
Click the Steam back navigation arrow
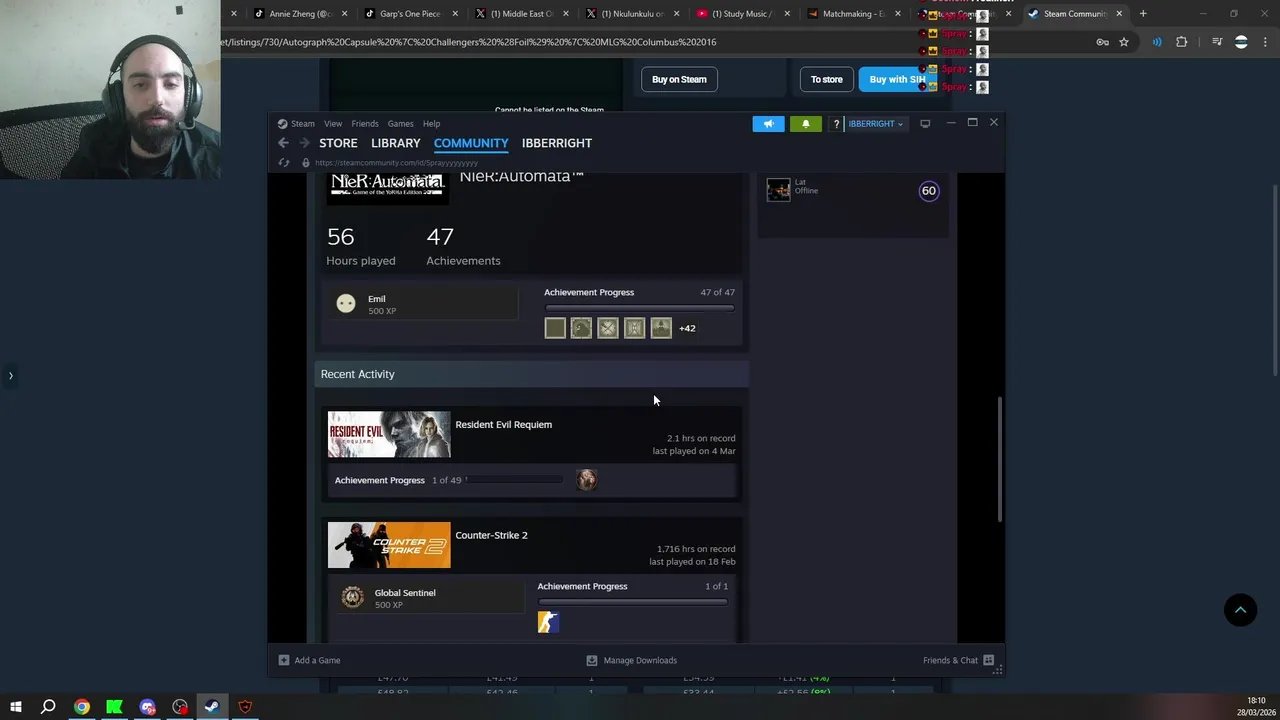pyautogui.click(x=283, y=143)
